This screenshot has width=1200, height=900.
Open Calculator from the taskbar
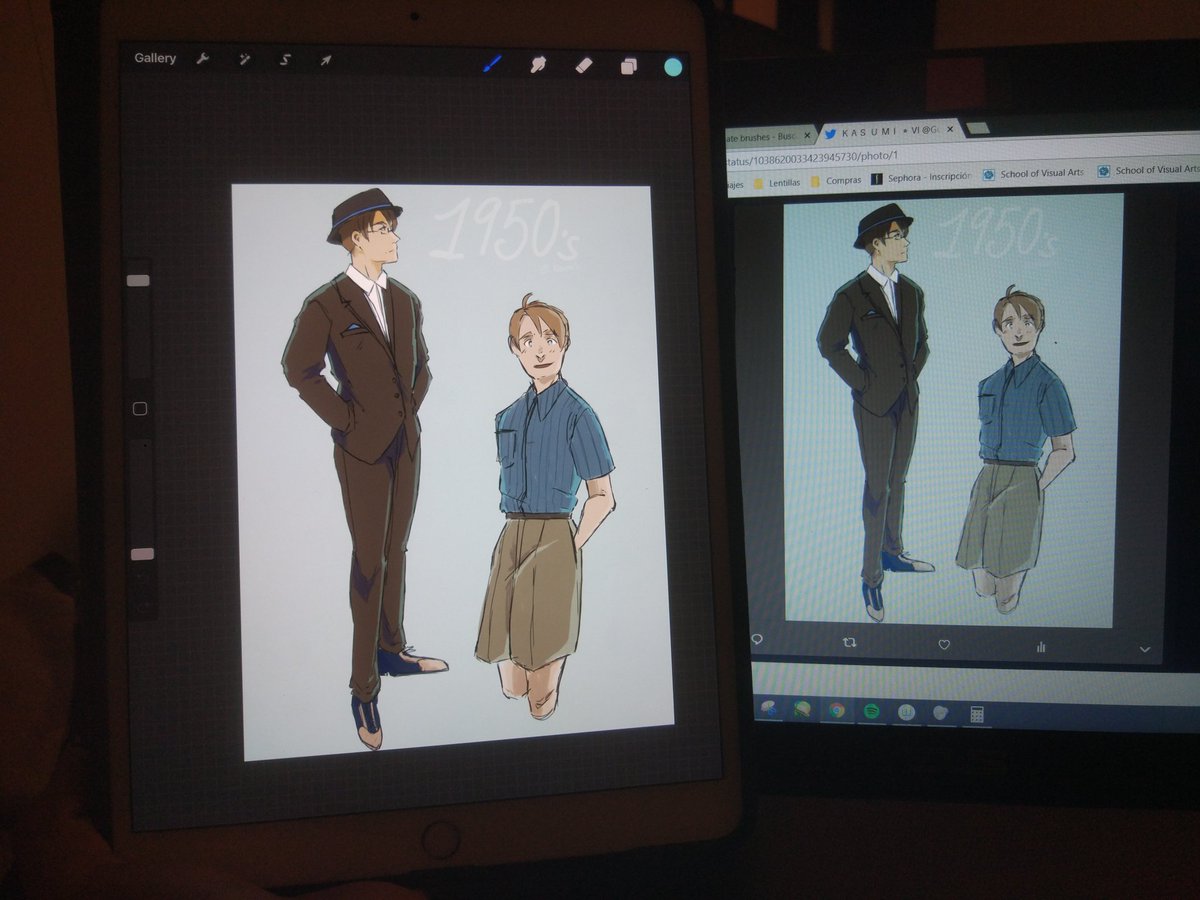coord(977,714)
